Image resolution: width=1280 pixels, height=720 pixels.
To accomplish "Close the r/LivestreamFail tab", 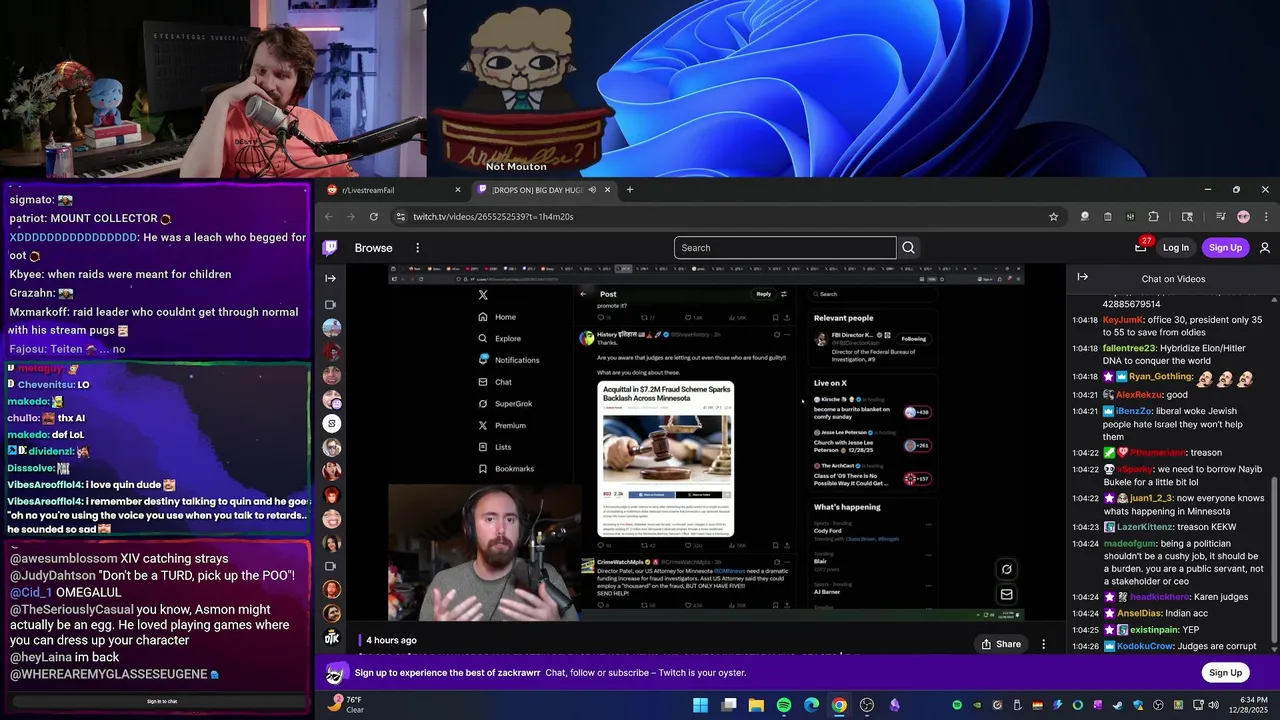I will [x=458, y=190].
